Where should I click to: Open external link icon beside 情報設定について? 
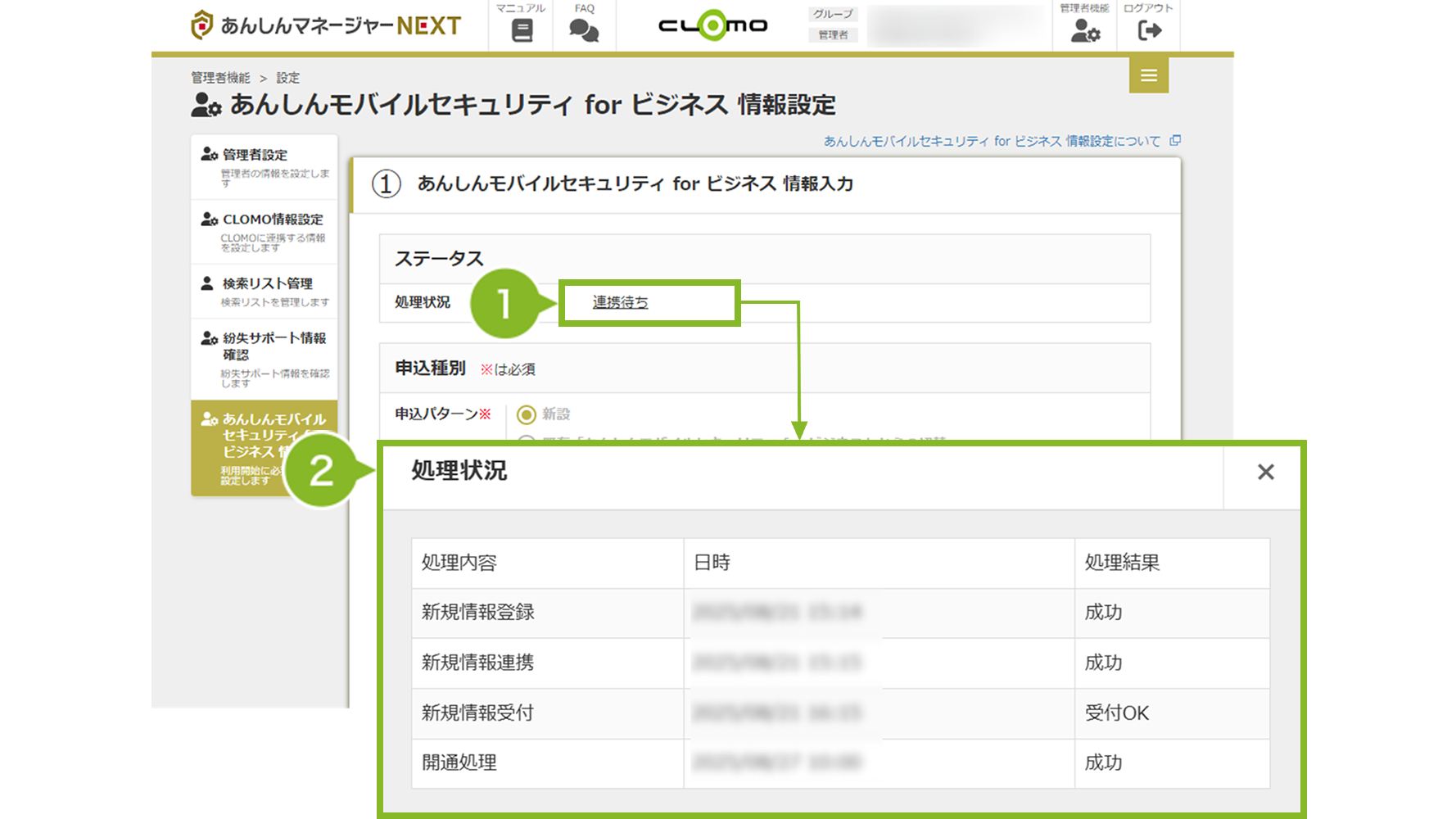[x=1175, y=141]
